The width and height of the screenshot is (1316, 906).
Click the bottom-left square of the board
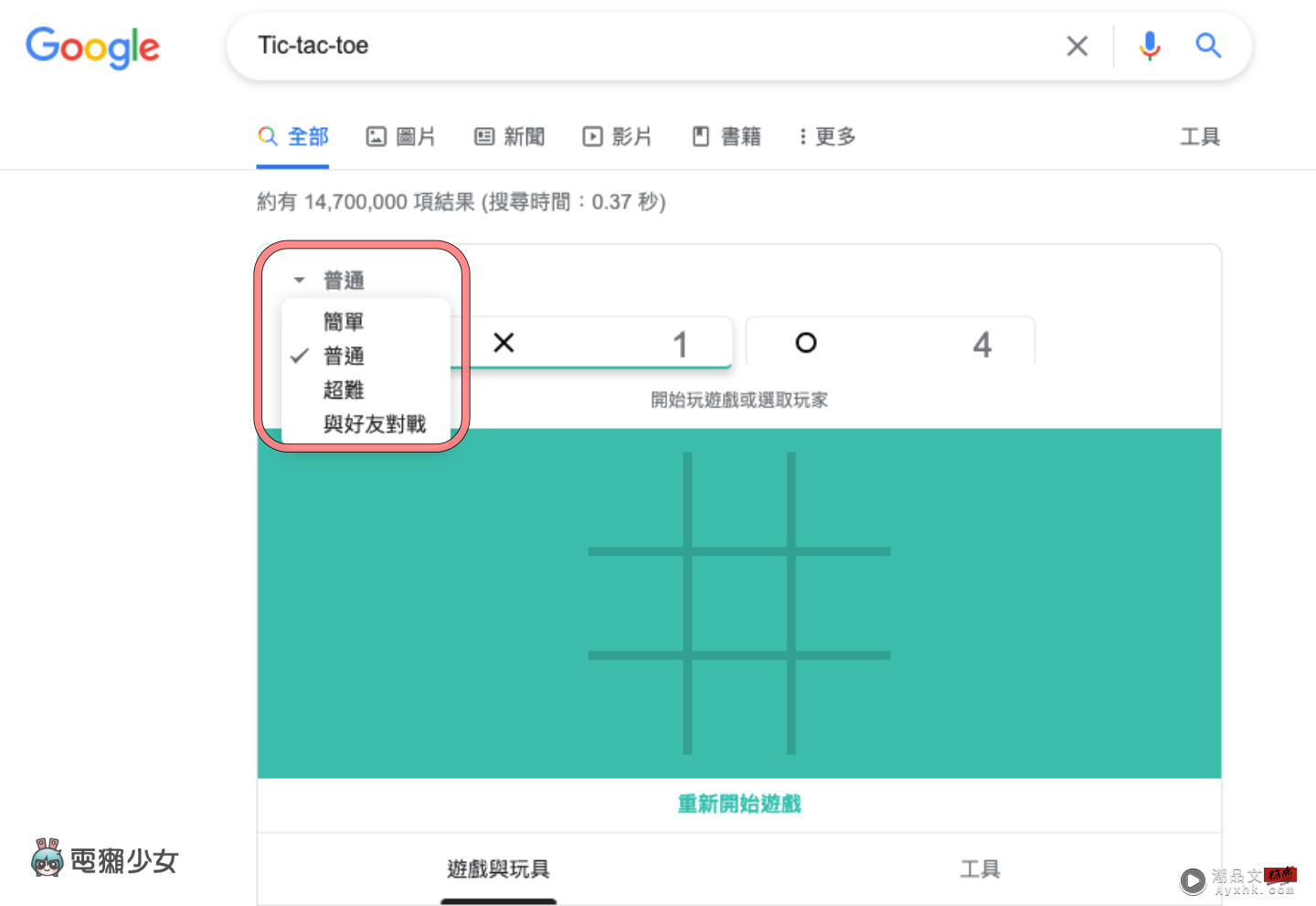click(x=636, y=707)
